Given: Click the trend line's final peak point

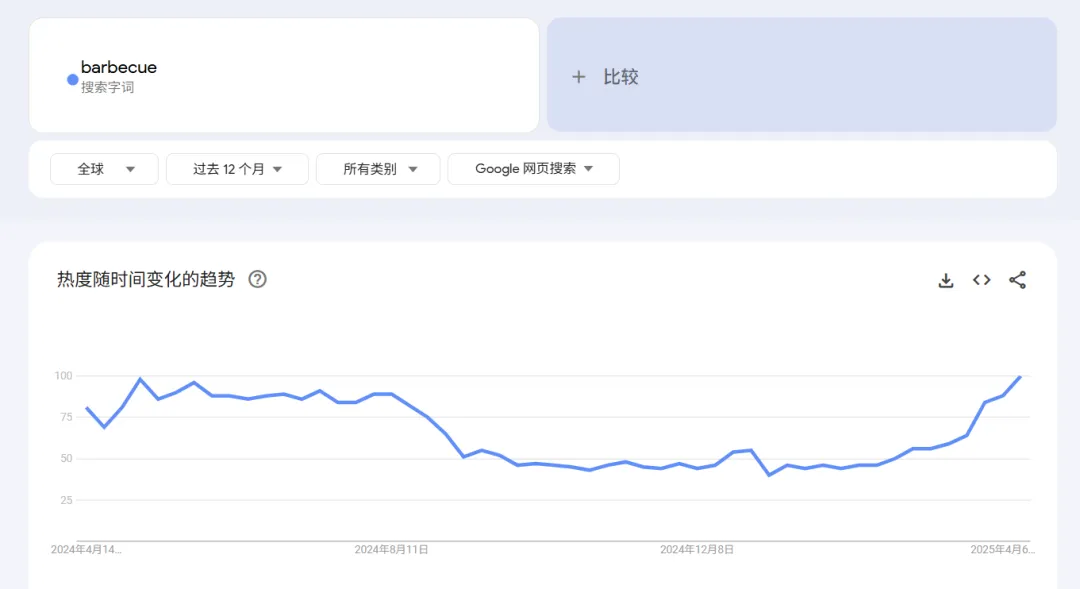Looking at the screenshot, I should click(x=1020, y=376).
